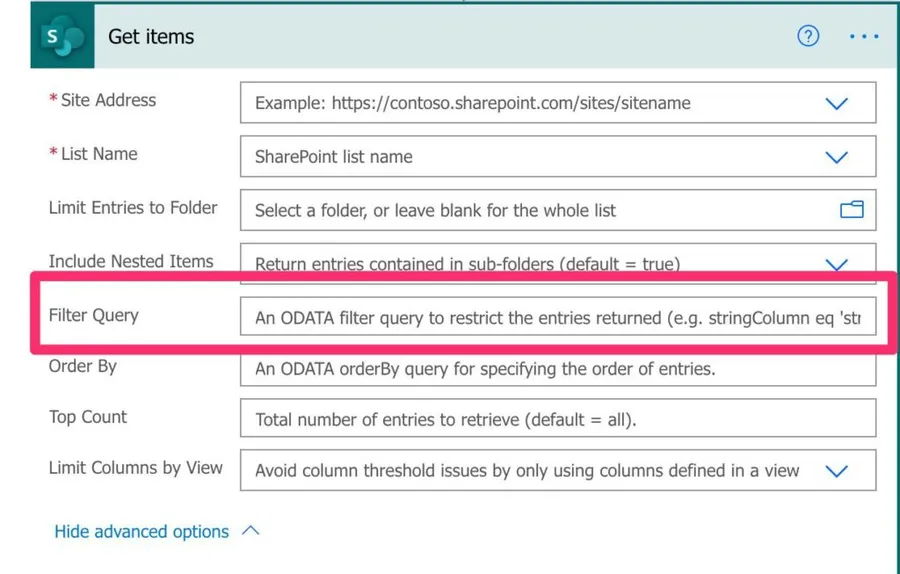Expand the List Name dropdown

click(x=836, y=157)
